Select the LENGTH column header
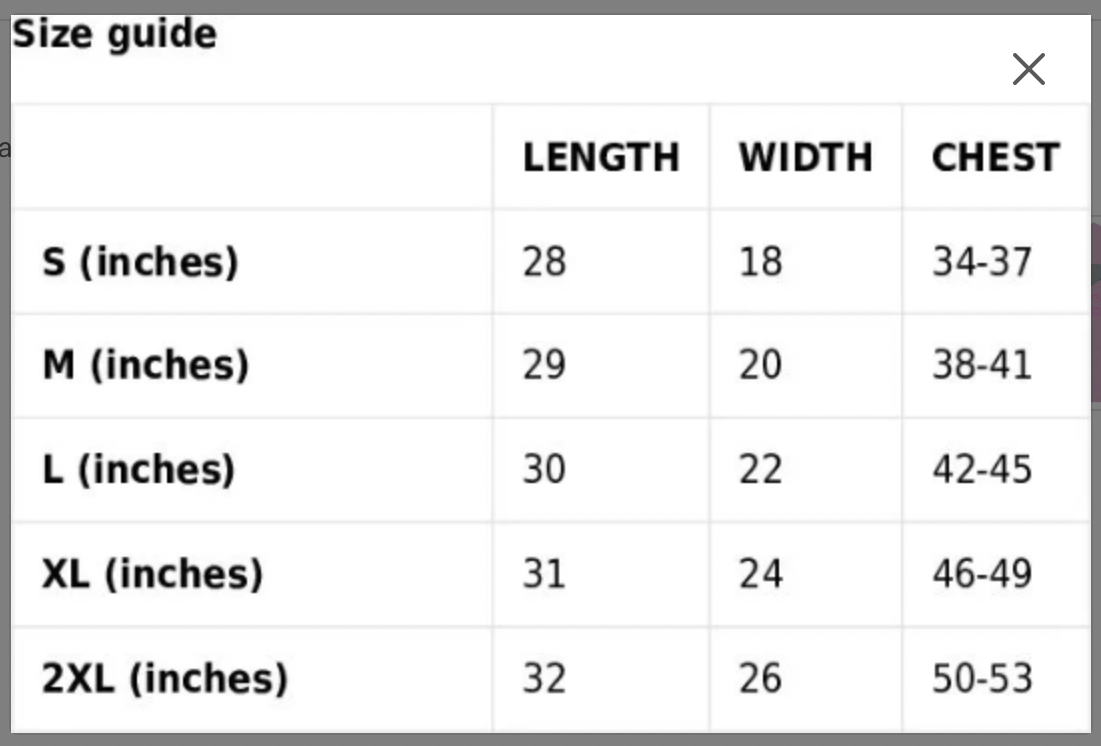This screenshot has width=1101, height=746. click(x=601, y=158)
